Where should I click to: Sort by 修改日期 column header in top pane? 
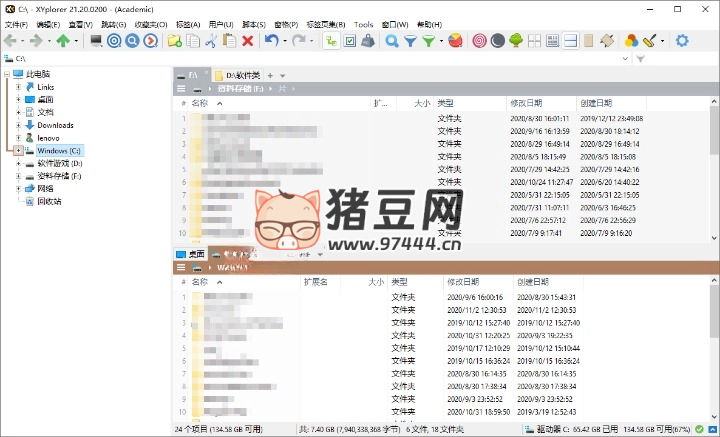click(525, 103)
